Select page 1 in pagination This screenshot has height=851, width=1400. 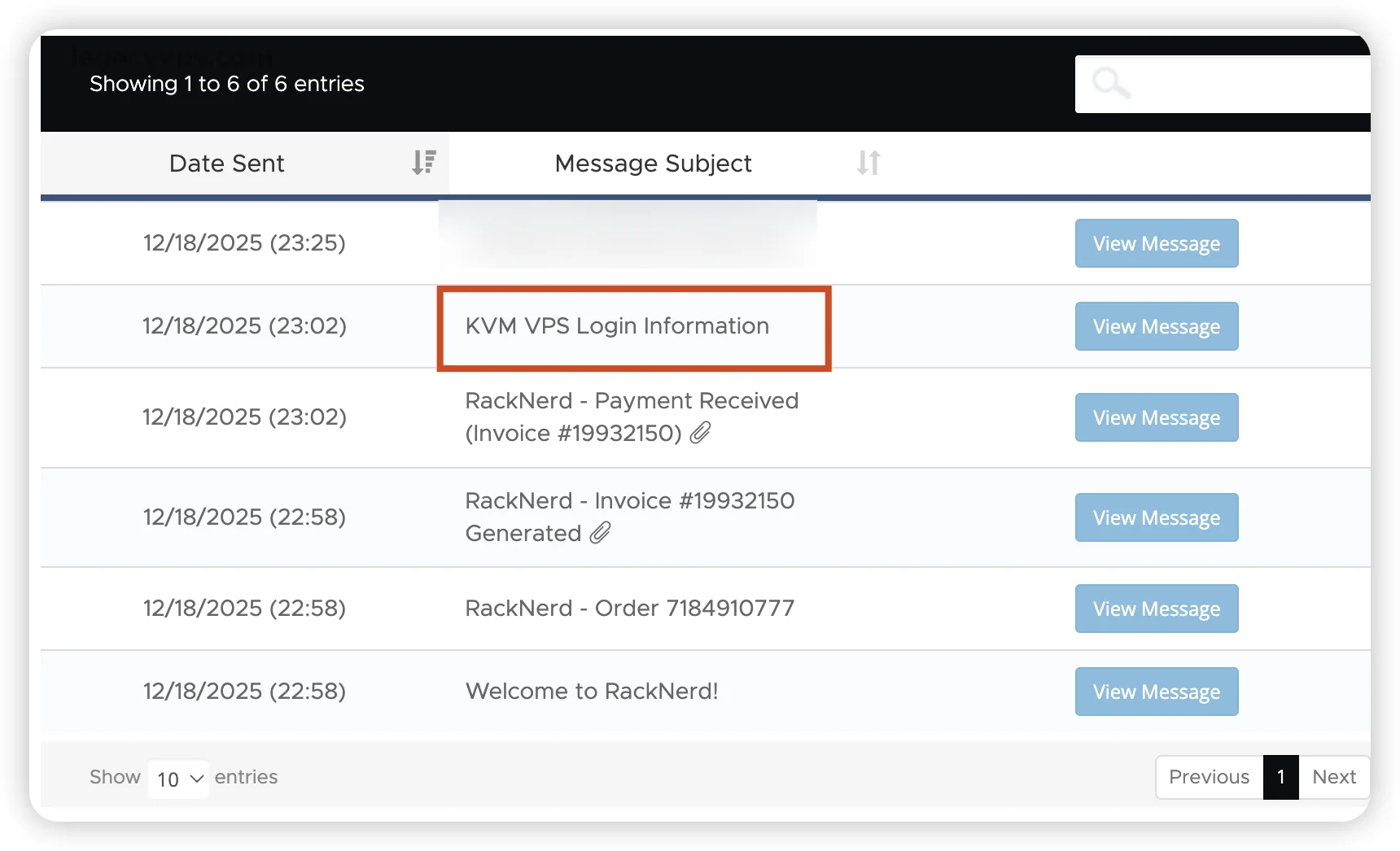pyautogui.click(x=1280, y=777)
